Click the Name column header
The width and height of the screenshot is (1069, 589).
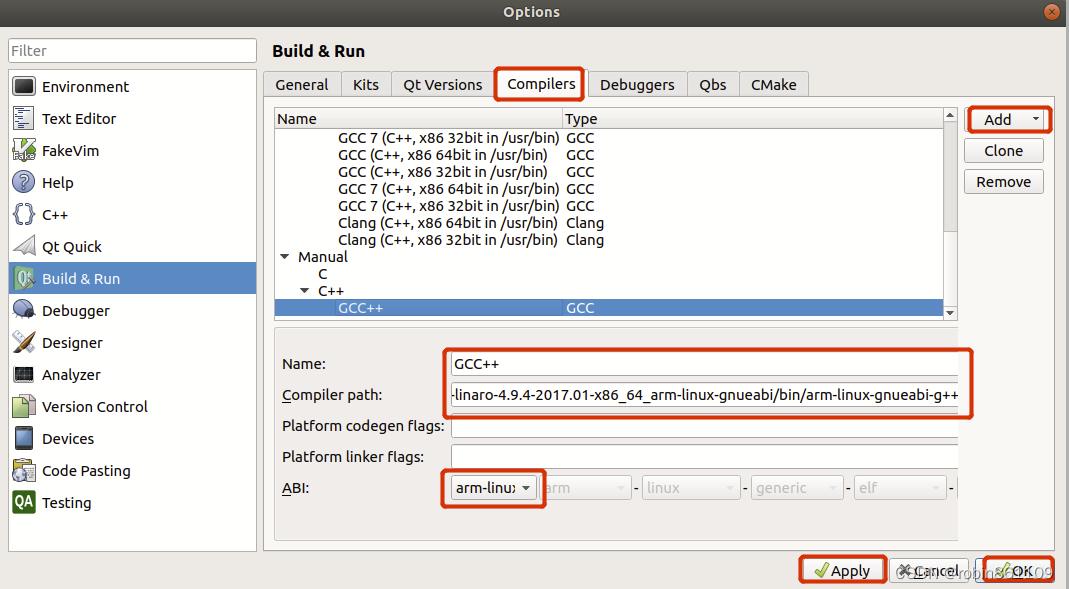[419, 119]
